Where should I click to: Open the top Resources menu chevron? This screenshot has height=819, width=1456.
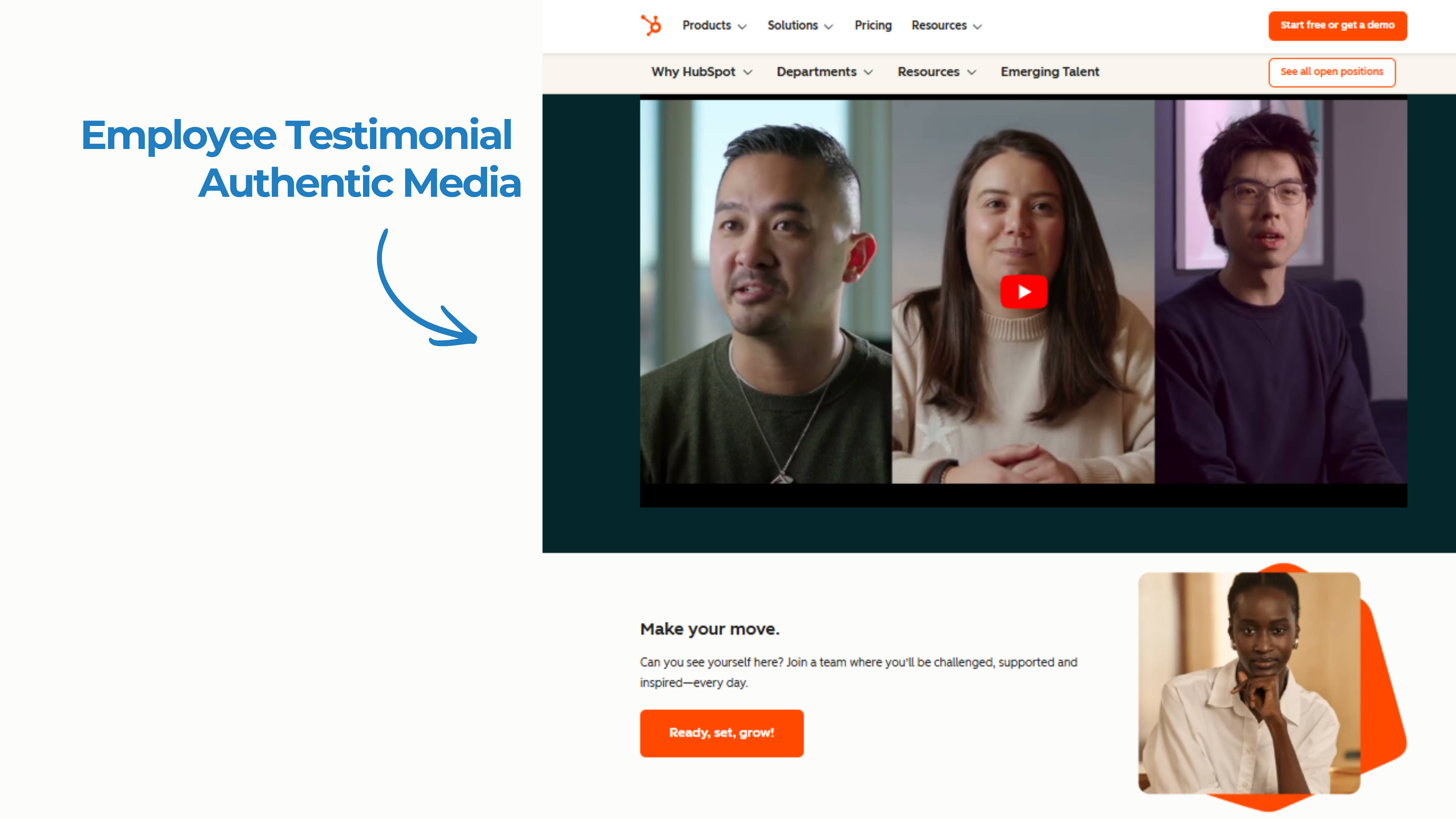coord(977,26)
